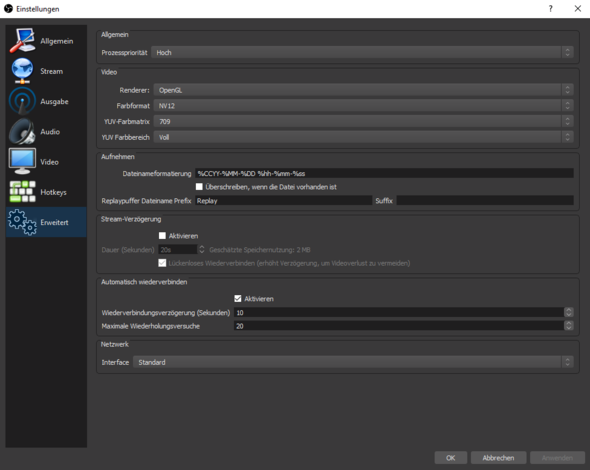
Task: Enable Stream-Verzögerung Aktivieren checkbox
Action: [162, 236]
